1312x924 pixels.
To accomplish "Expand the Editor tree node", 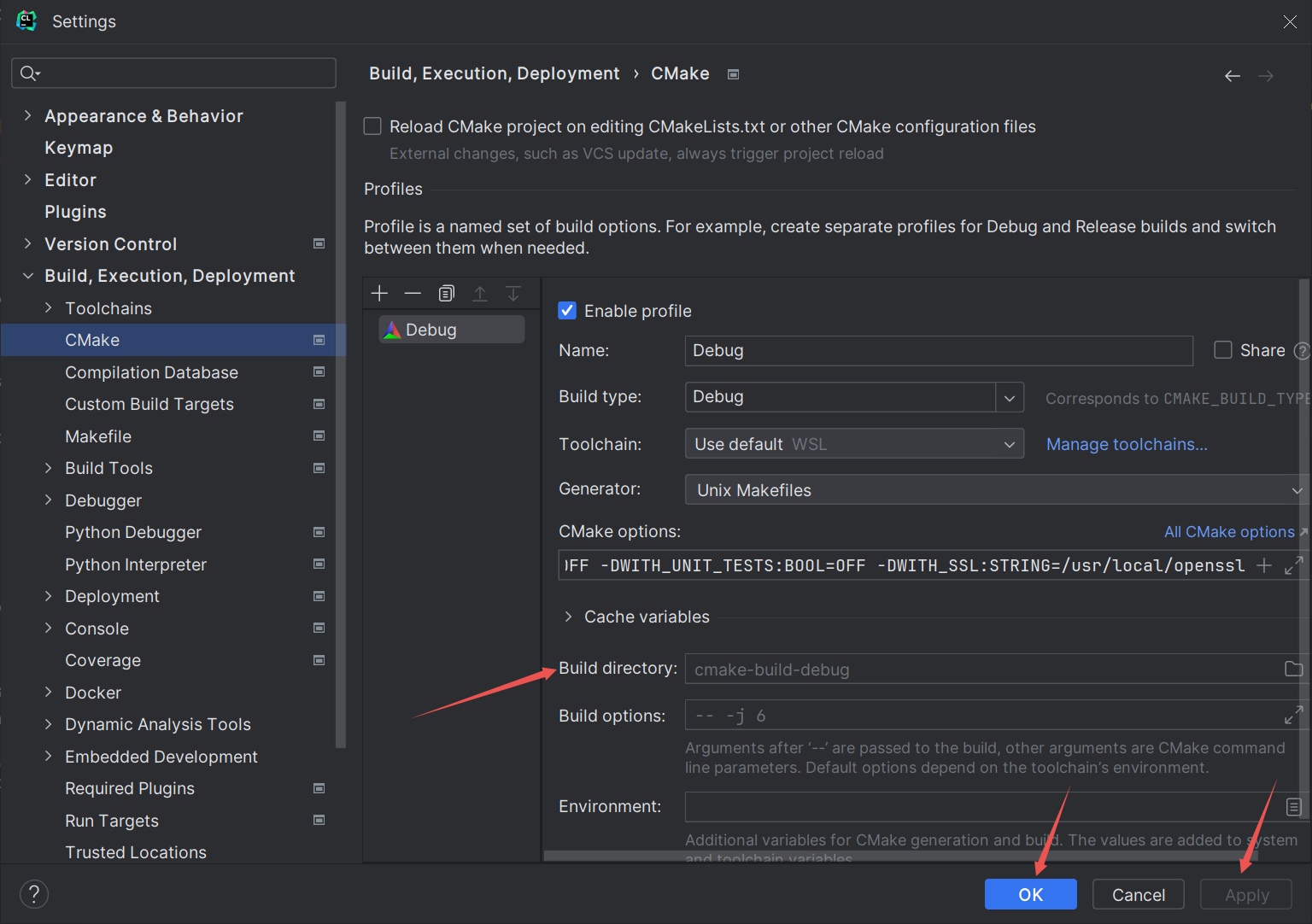I will point(27,179).
